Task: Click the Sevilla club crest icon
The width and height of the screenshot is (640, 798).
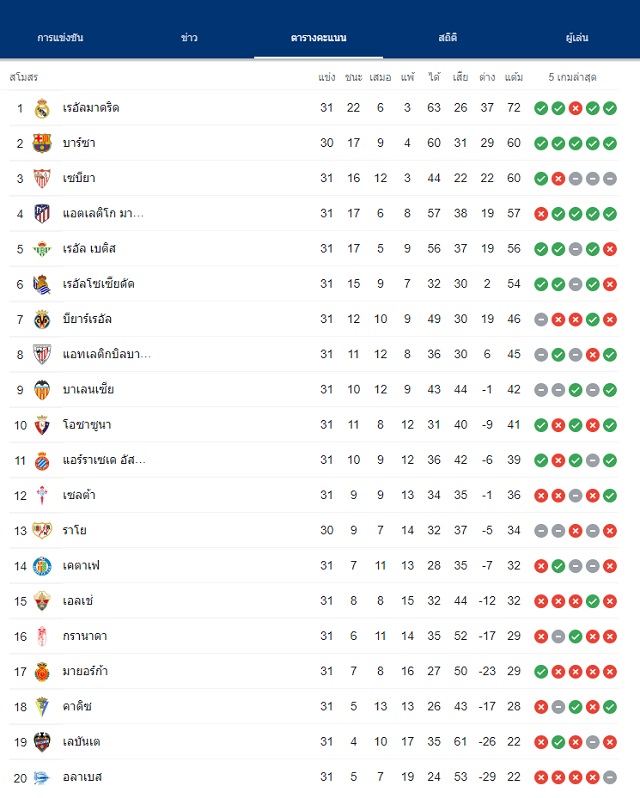Action: point(42,179)
